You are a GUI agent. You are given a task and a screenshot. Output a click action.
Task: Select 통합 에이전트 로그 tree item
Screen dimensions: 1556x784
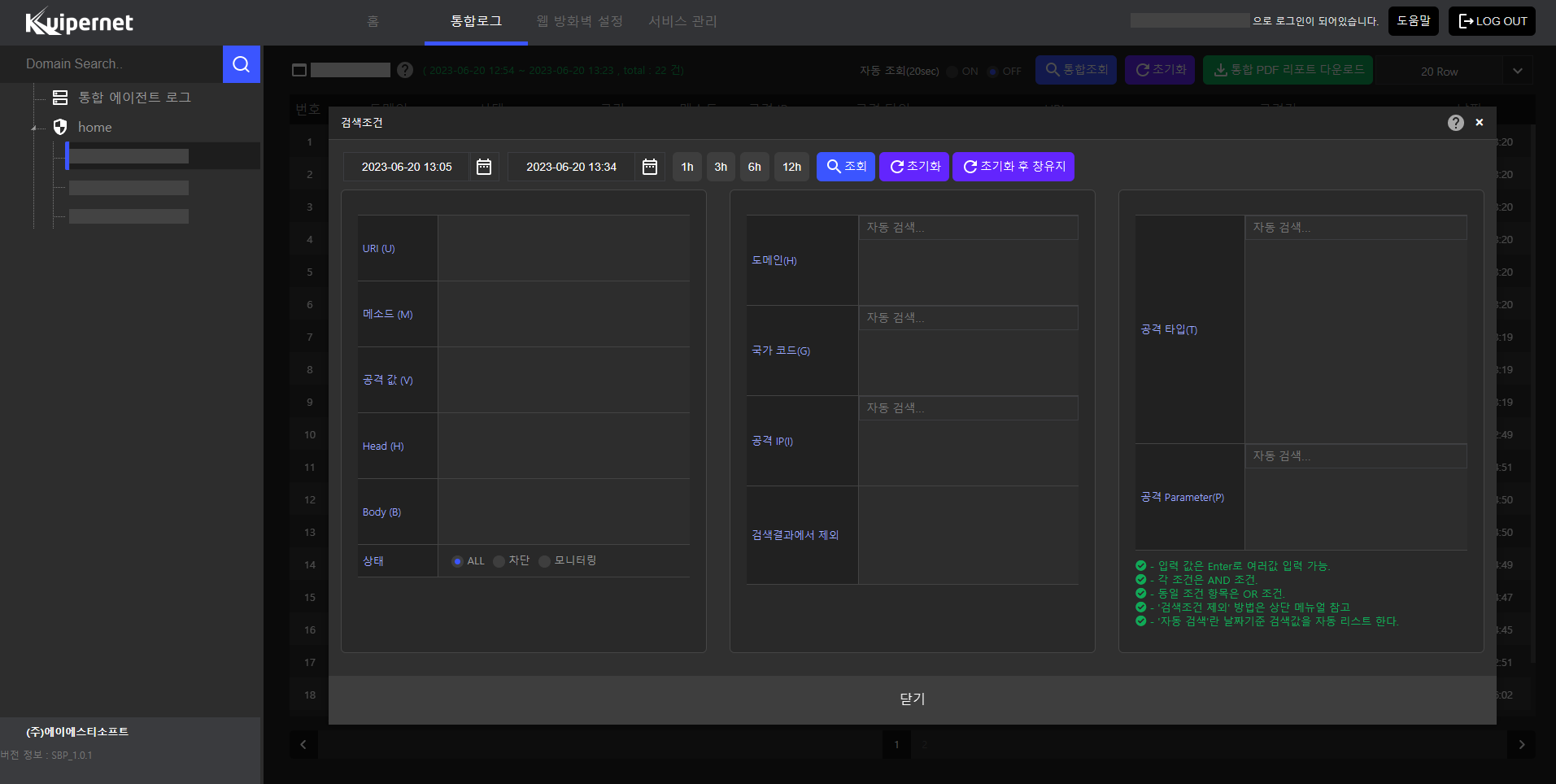click(x=134, y=98)
